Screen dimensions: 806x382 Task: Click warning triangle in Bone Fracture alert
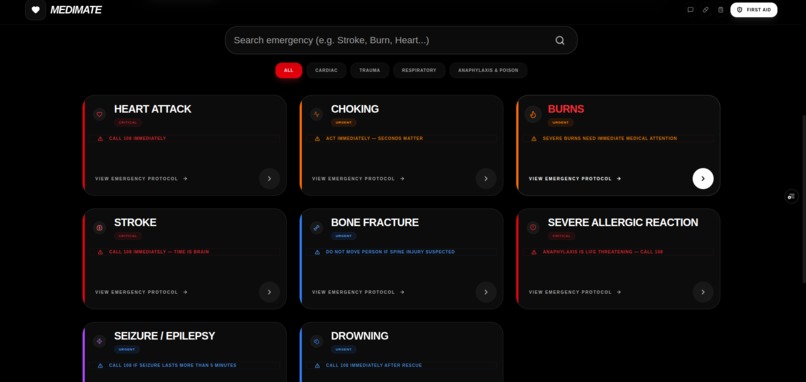pos(317,252)
